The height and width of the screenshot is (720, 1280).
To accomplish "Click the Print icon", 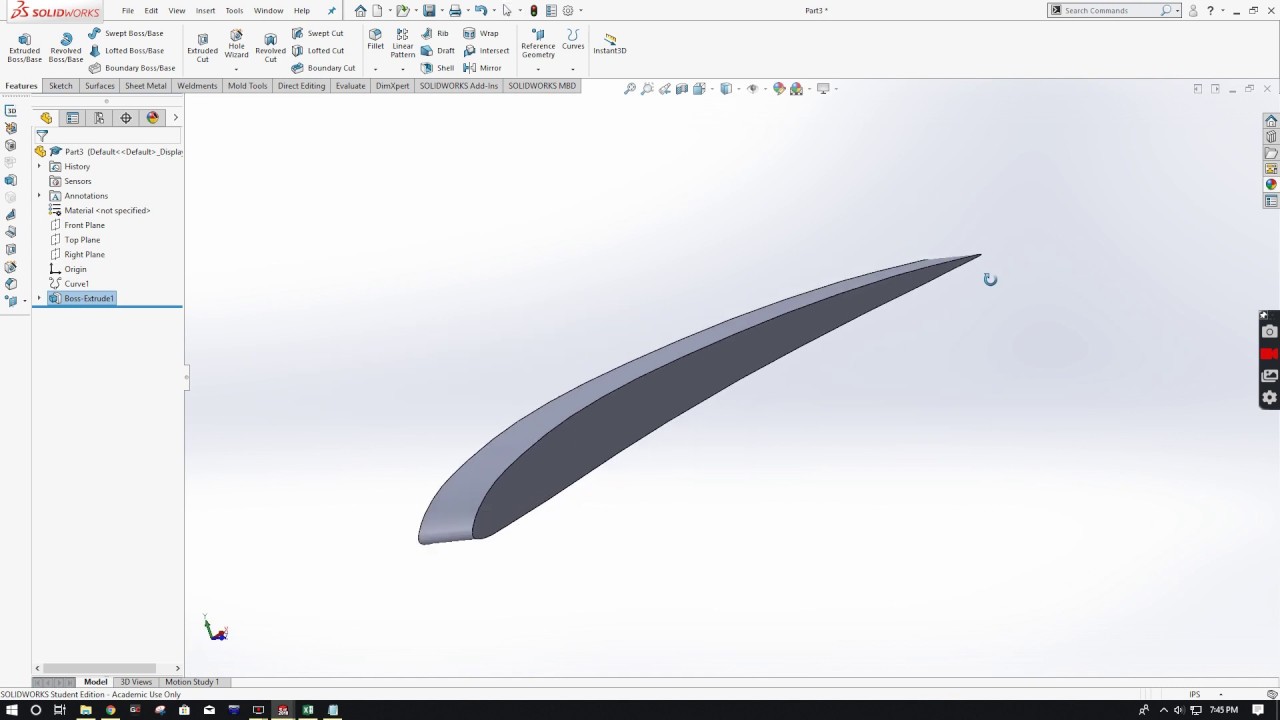I will click(455, 10).
